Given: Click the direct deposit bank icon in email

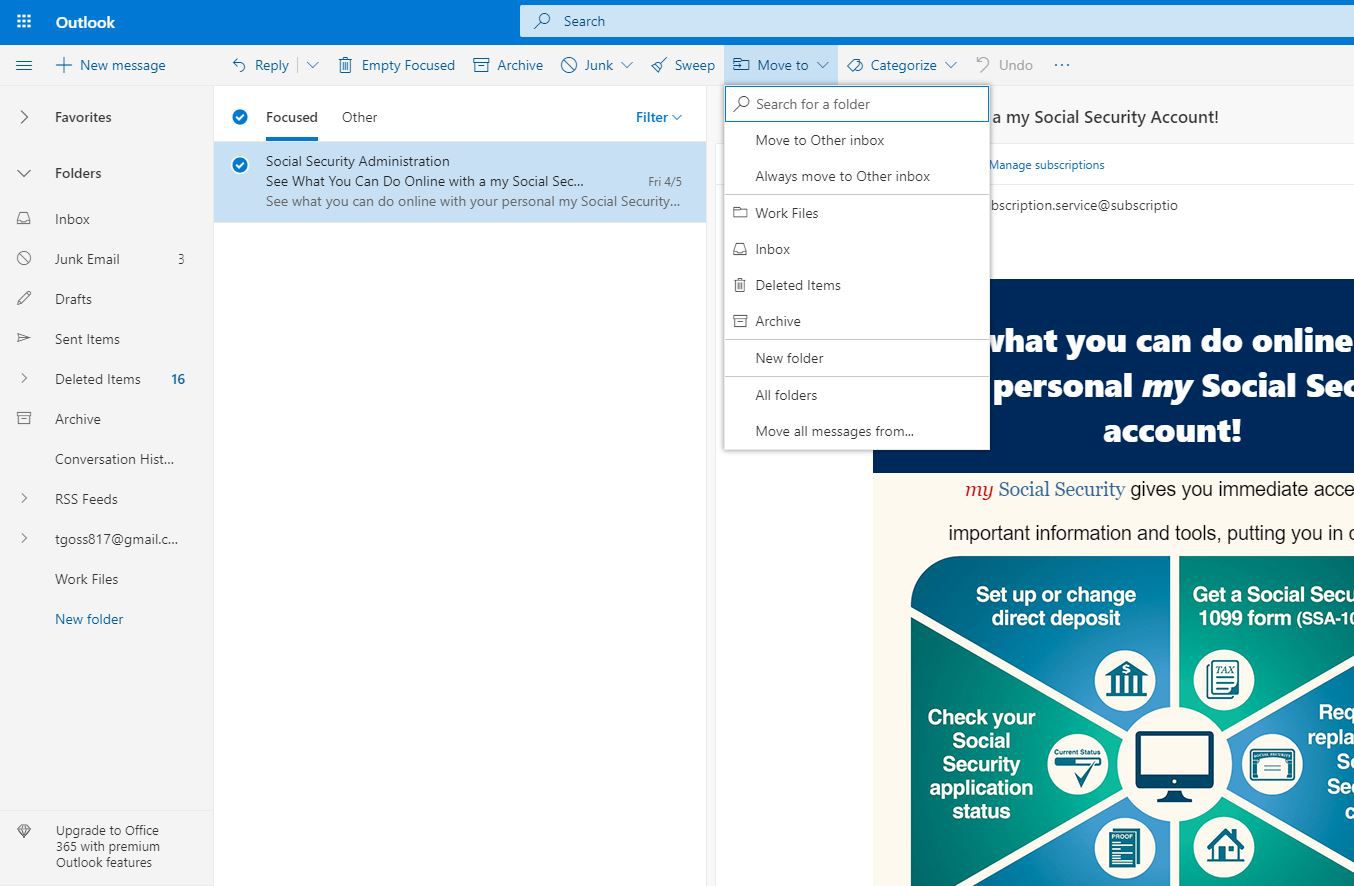Looking at the screenshot, I should (1126, 678).
